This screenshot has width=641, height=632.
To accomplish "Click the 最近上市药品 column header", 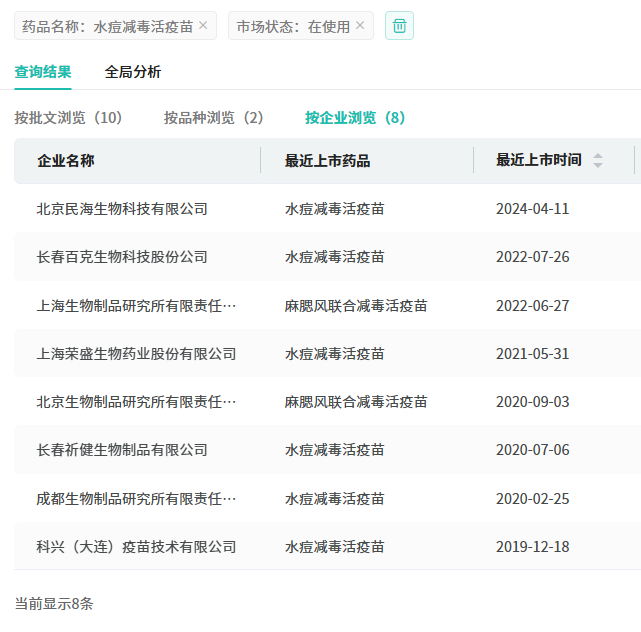I will pyautogui.click(x=327, y=160).
